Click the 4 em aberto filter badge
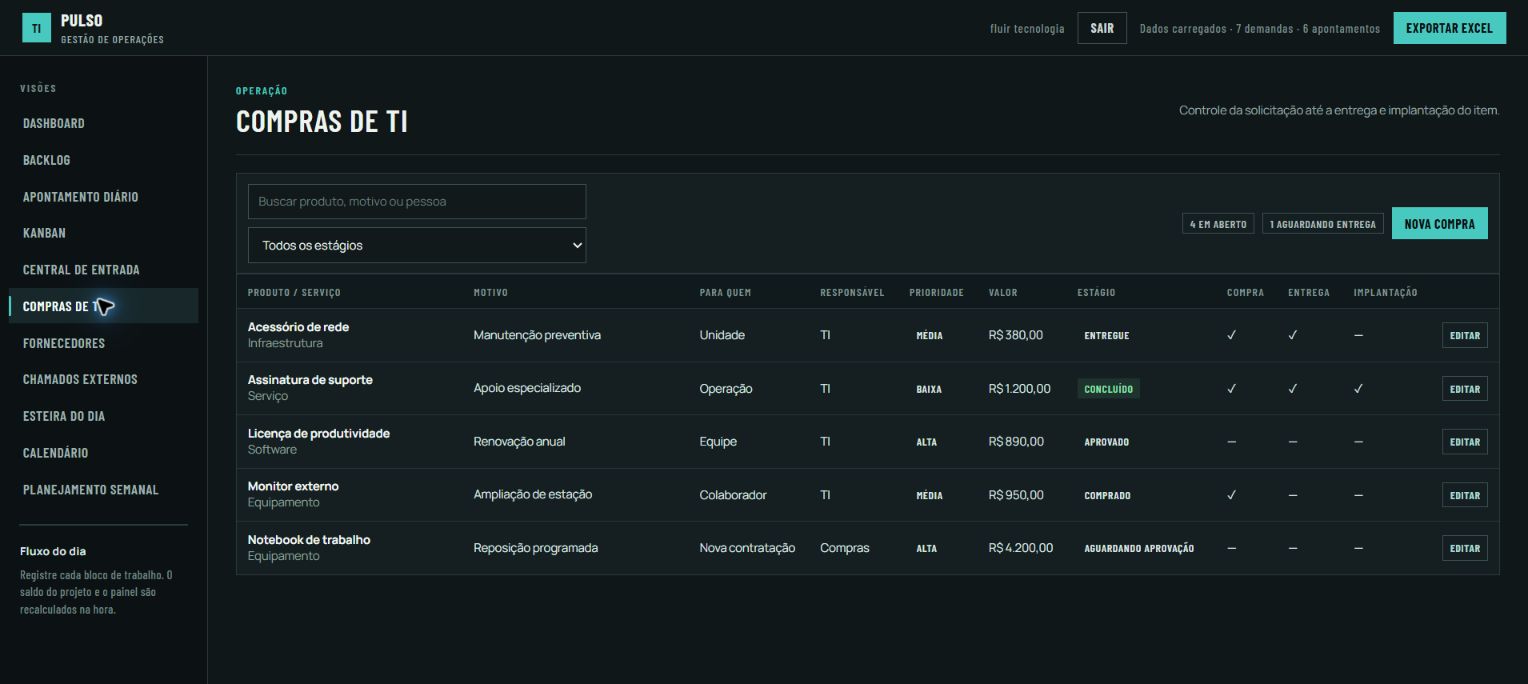The width and height of the screenshot is (1528, 684). [x=1218, y=224]
